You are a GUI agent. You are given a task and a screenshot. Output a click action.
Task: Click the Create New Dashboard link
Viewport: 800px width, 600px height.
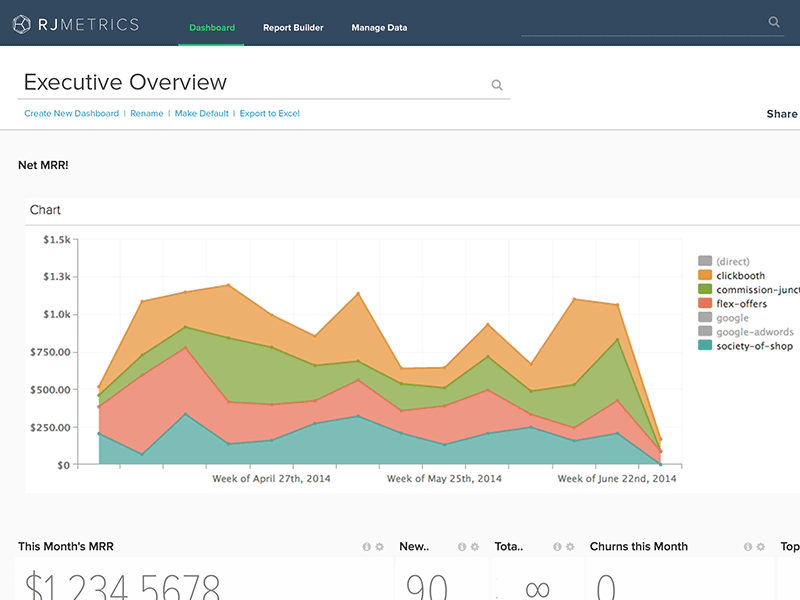point(71,114)
